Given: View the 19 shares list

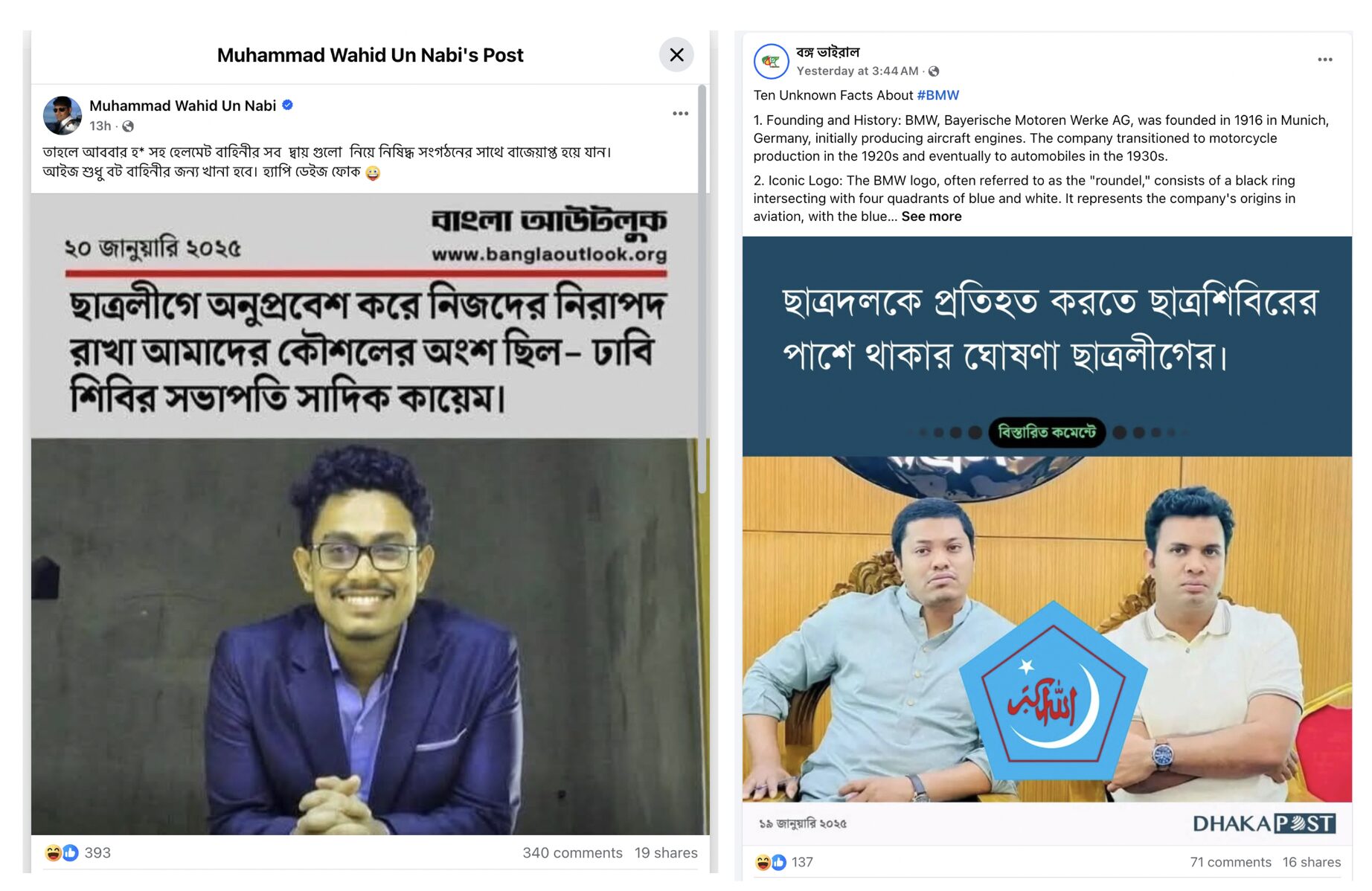Looking at the screenshot, I should pyautogui.click(x=666, y=853).
